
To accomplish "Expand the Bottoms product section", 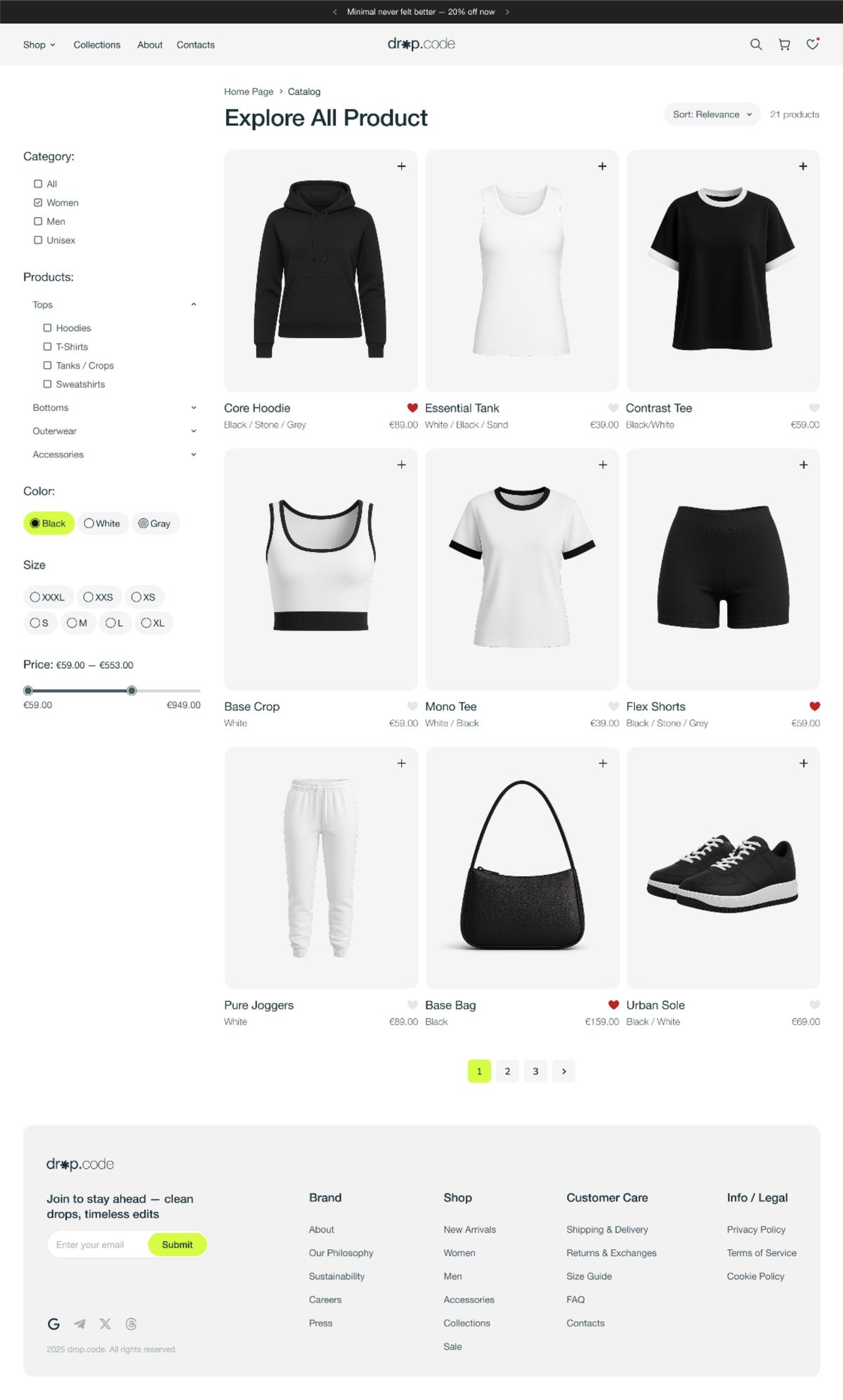I will click(x=115, y=408).
